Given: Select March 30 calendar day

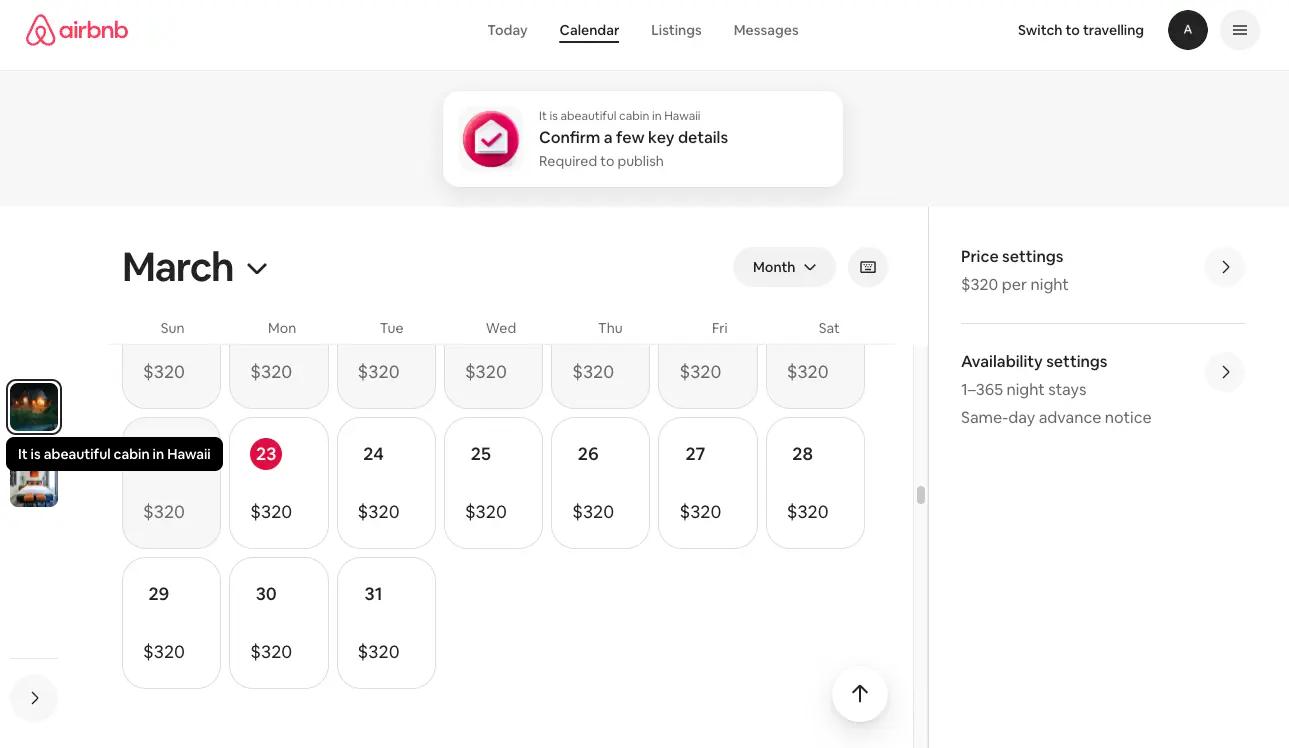Looking at the screenshot, I should point(279,623).
